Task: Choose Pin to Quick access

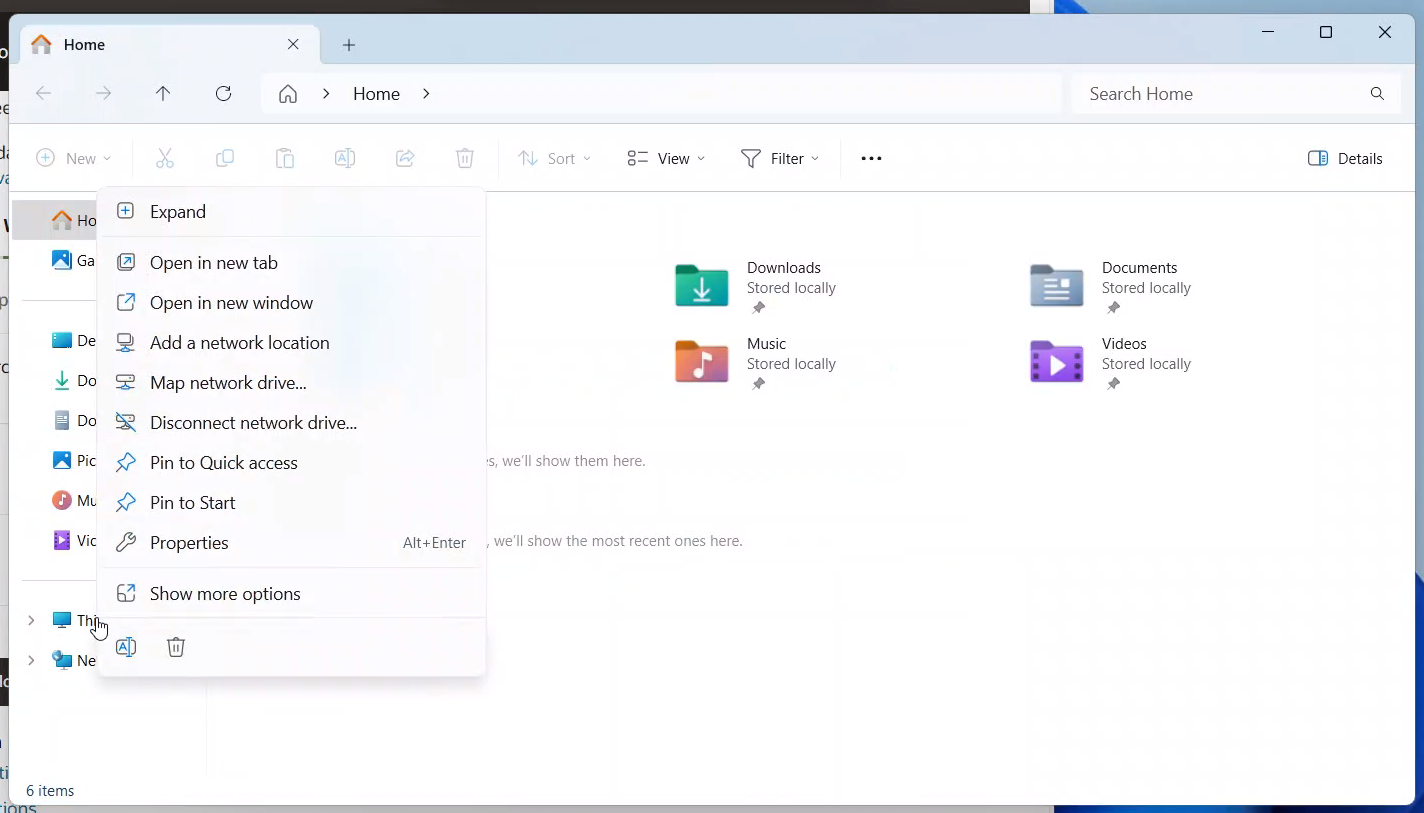Action: [x=291, y=462]
